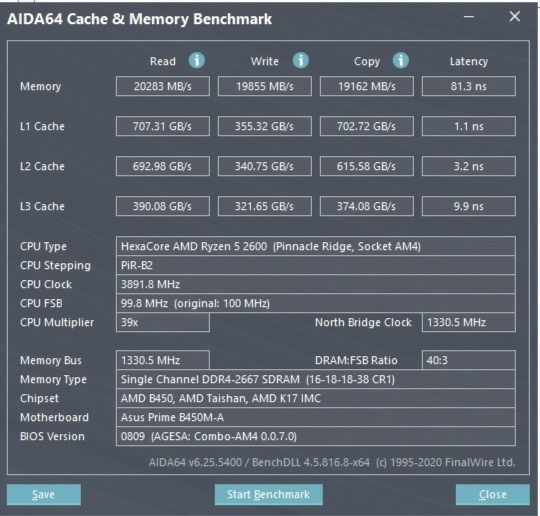Minimize the AIDA64 benchmark window

469,17
